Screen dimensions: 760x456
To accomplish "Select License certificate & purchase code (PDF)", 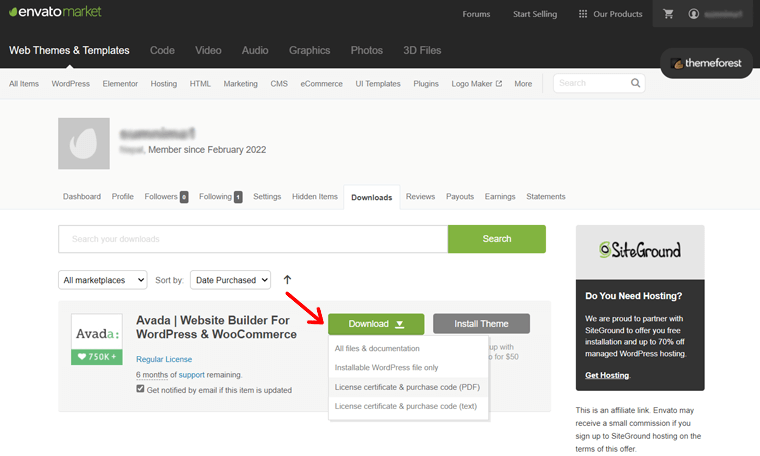I will coord(407,387).
